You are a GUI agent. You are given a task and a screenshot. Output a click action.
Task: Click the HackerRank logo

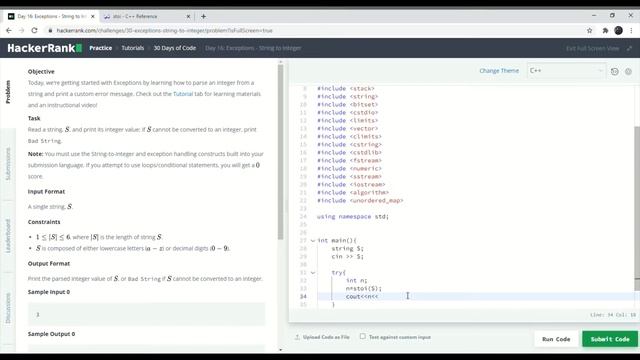click(44, 48)
